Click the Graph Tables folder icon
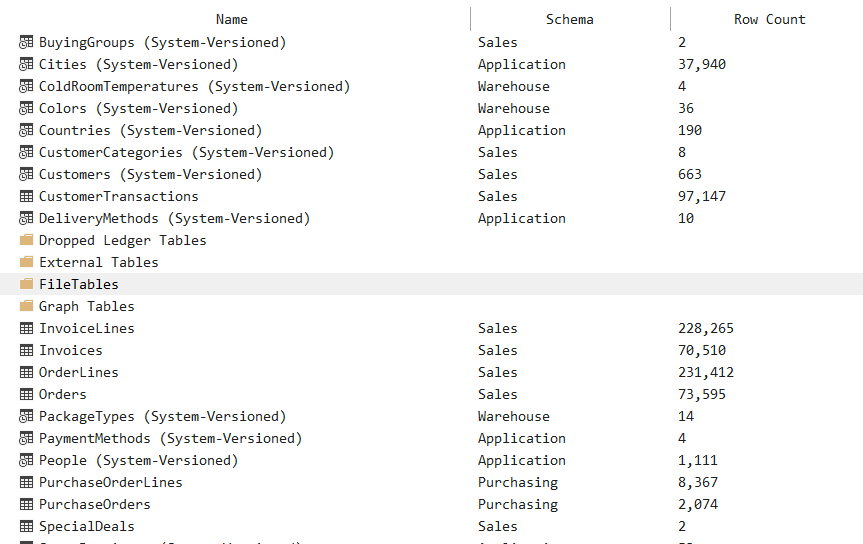This screenshot has width=863, height=544. (x=26, y=306)
